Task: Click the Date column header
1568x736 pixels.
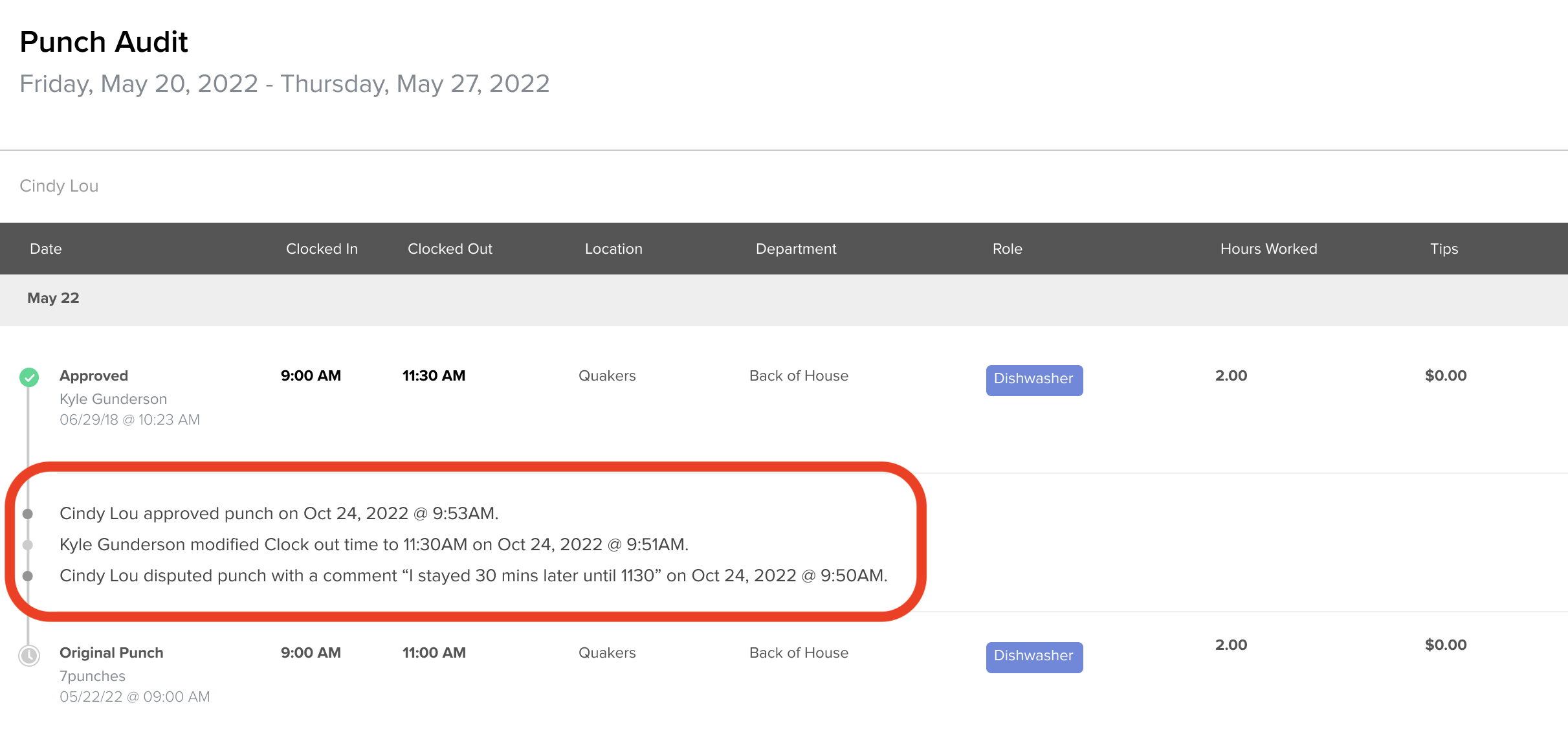Action: click(46, 249)
